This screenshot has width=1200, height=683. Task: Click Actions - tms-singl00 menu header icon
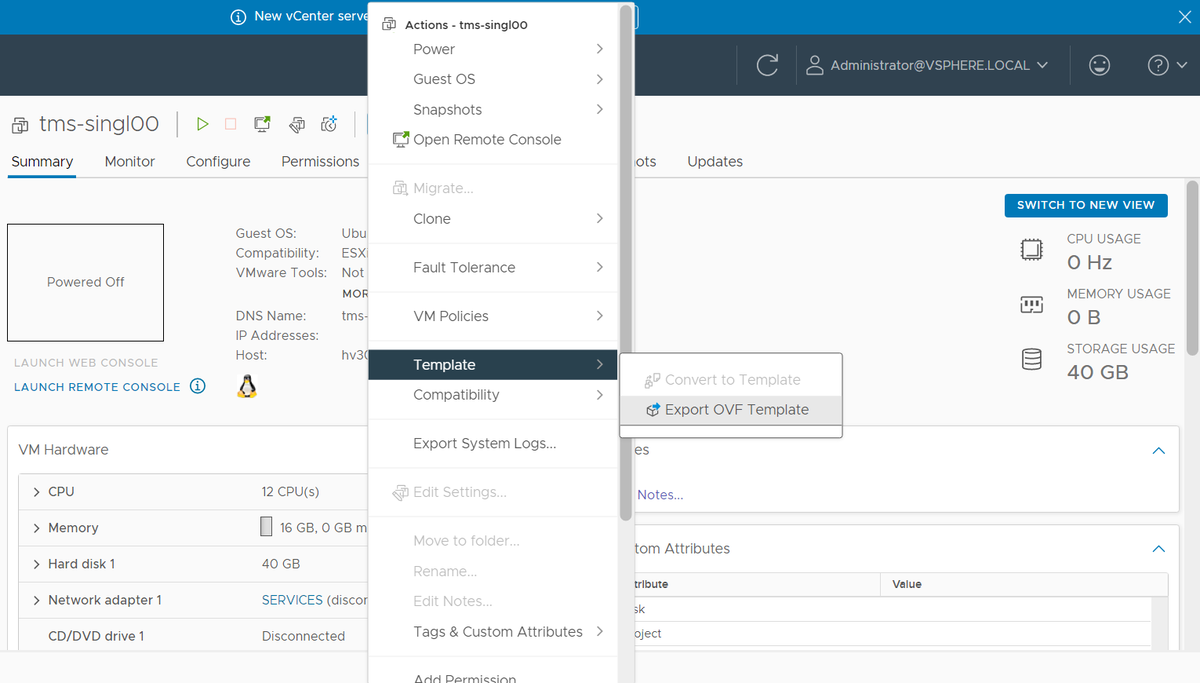tap(388, 24)
